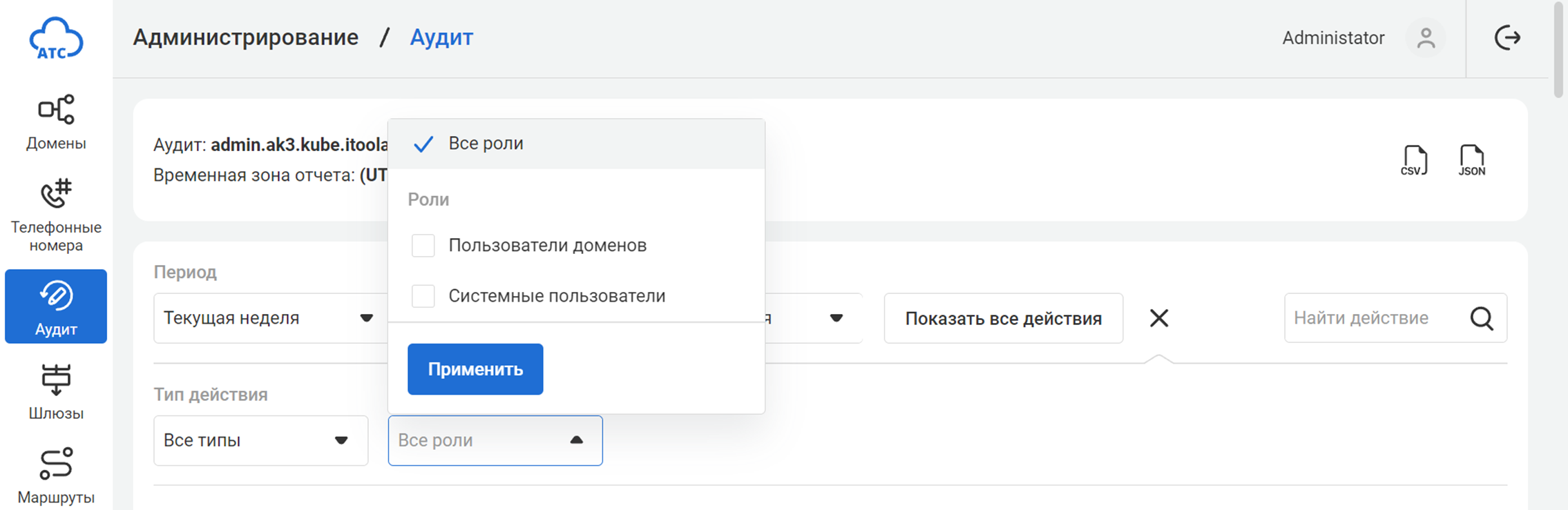Export audit report as CSV
The image size is (1568, 510).
(1413, 161)
